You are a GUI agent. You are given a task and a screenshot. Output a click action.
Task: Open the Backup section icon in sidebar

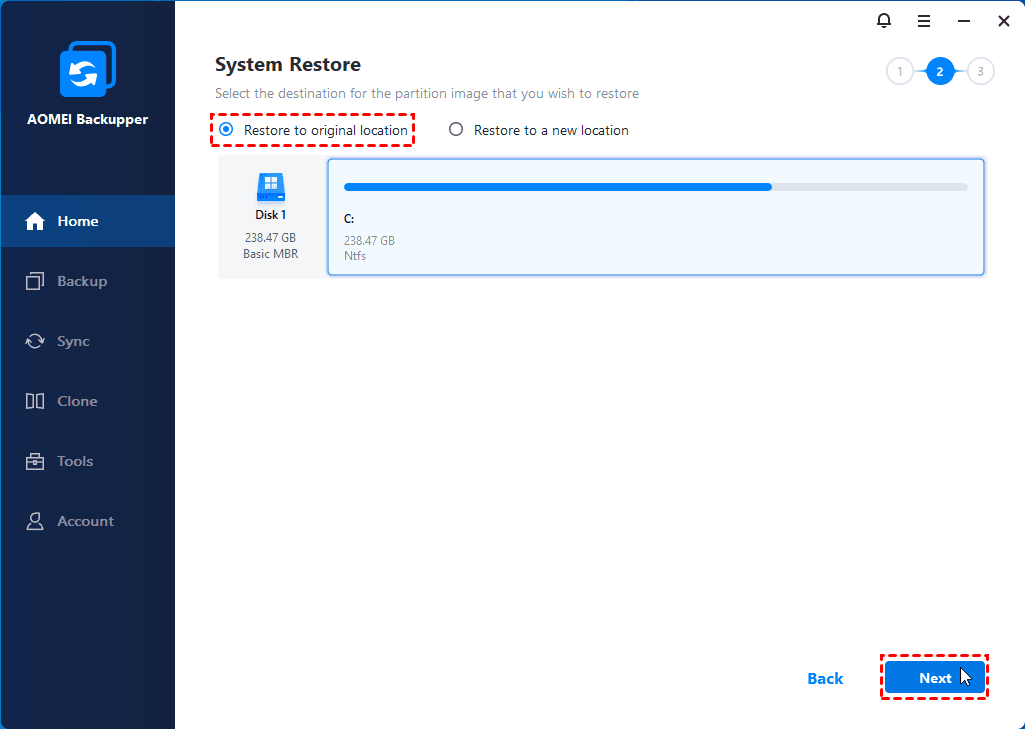point(35,281)
